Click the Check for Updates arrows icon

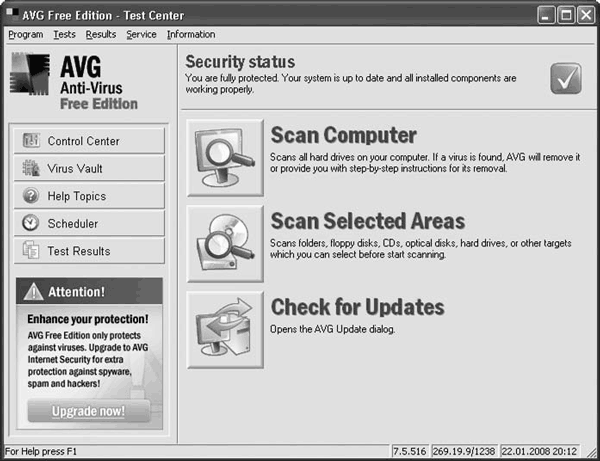click(x=225, y=330)
